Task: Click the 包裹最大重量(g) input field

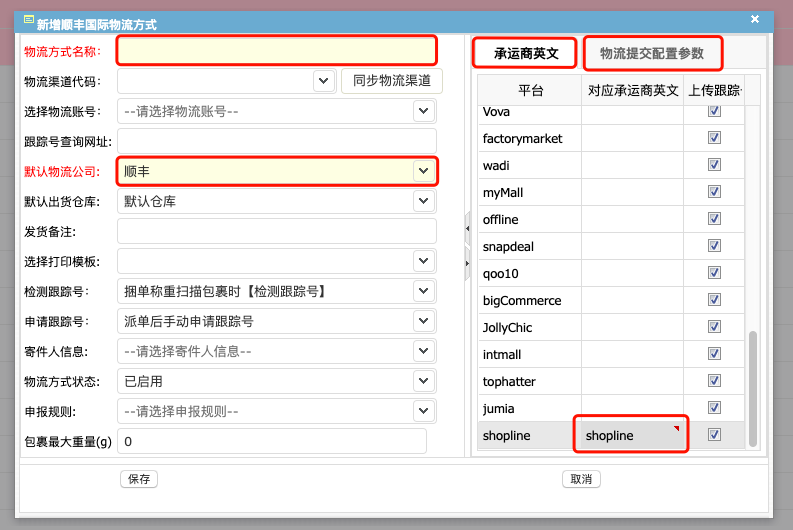Action: [x=272, y=441]
